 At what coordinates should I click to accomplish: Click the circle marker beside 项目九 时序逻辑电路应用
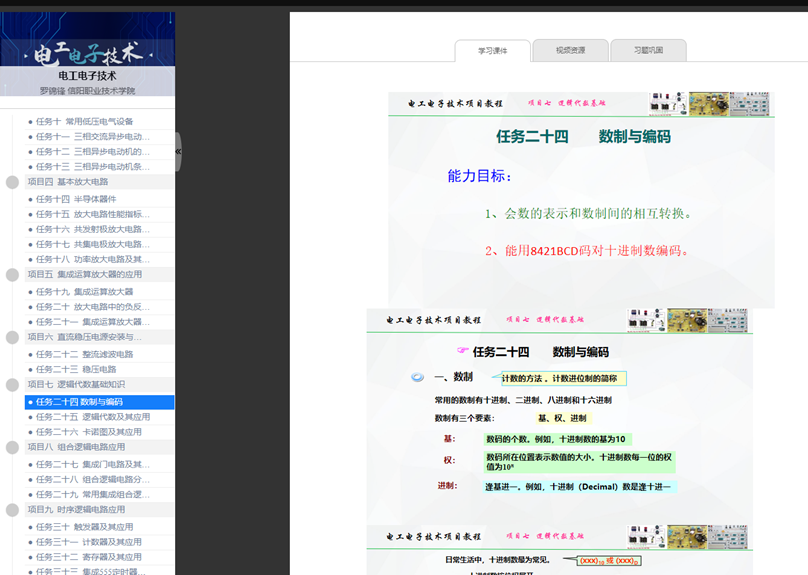(13, 509)
